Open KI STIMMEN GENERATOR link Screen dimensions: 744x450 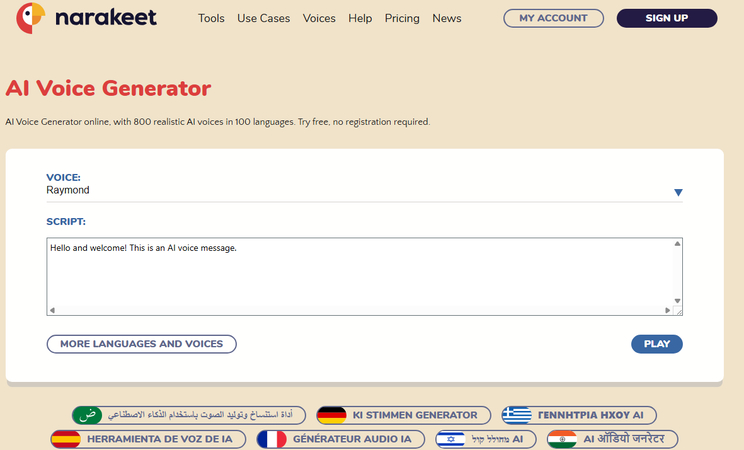[403, 415]
